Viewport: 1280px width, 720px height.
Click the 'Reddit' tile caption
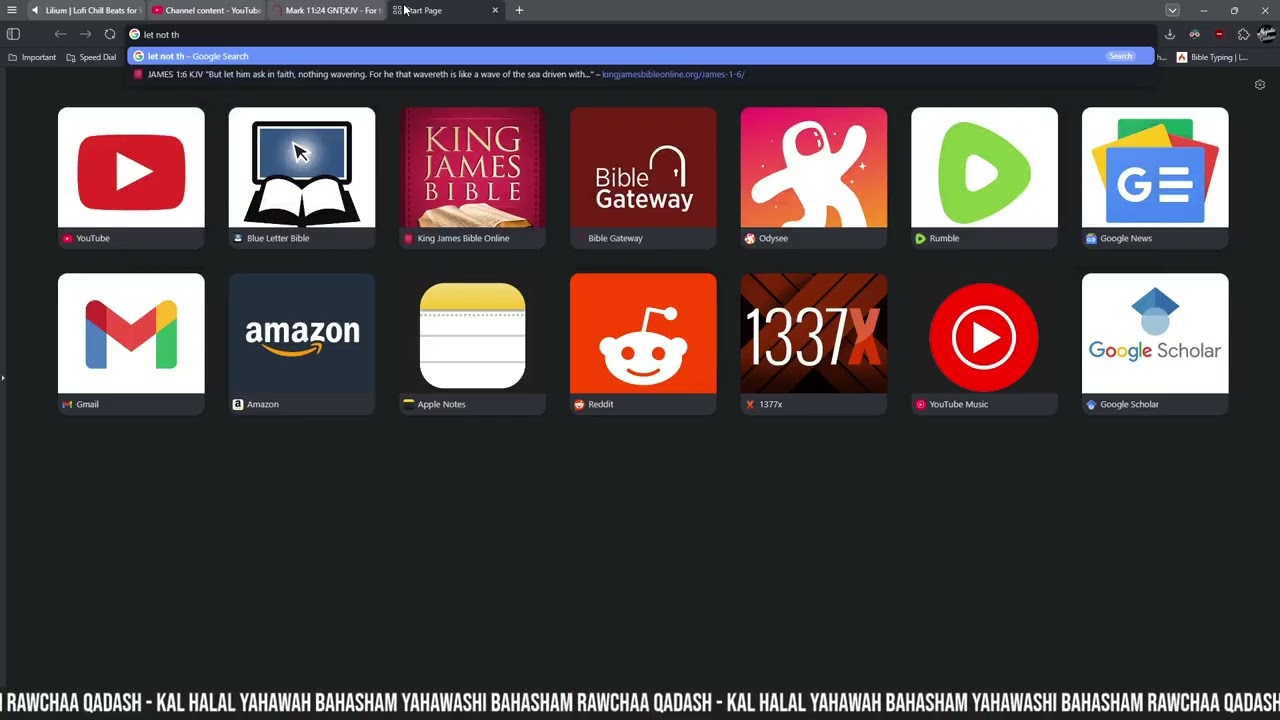coord(601,404)
